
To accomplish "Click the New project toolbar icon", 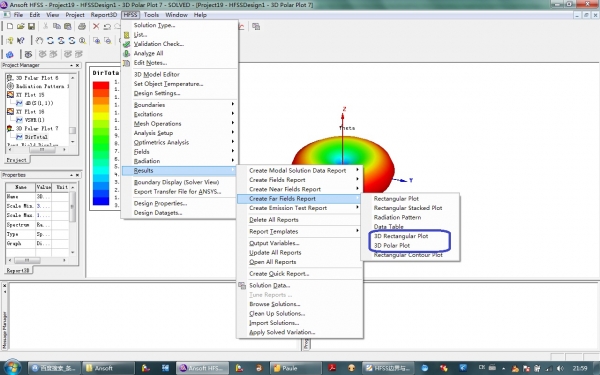I will (10, 26).
